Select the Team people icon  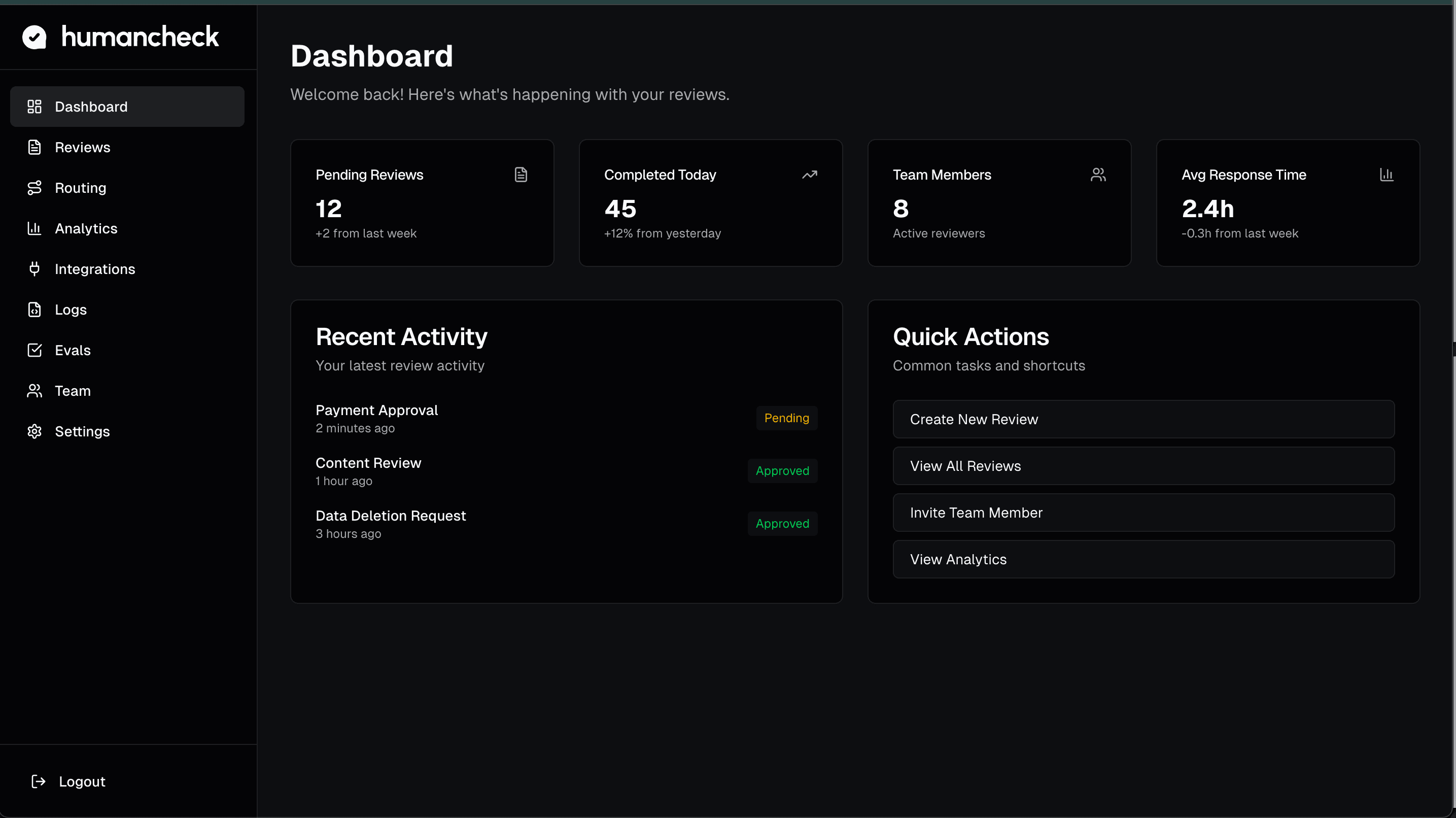pyautogui.click(x=34, y=391)
